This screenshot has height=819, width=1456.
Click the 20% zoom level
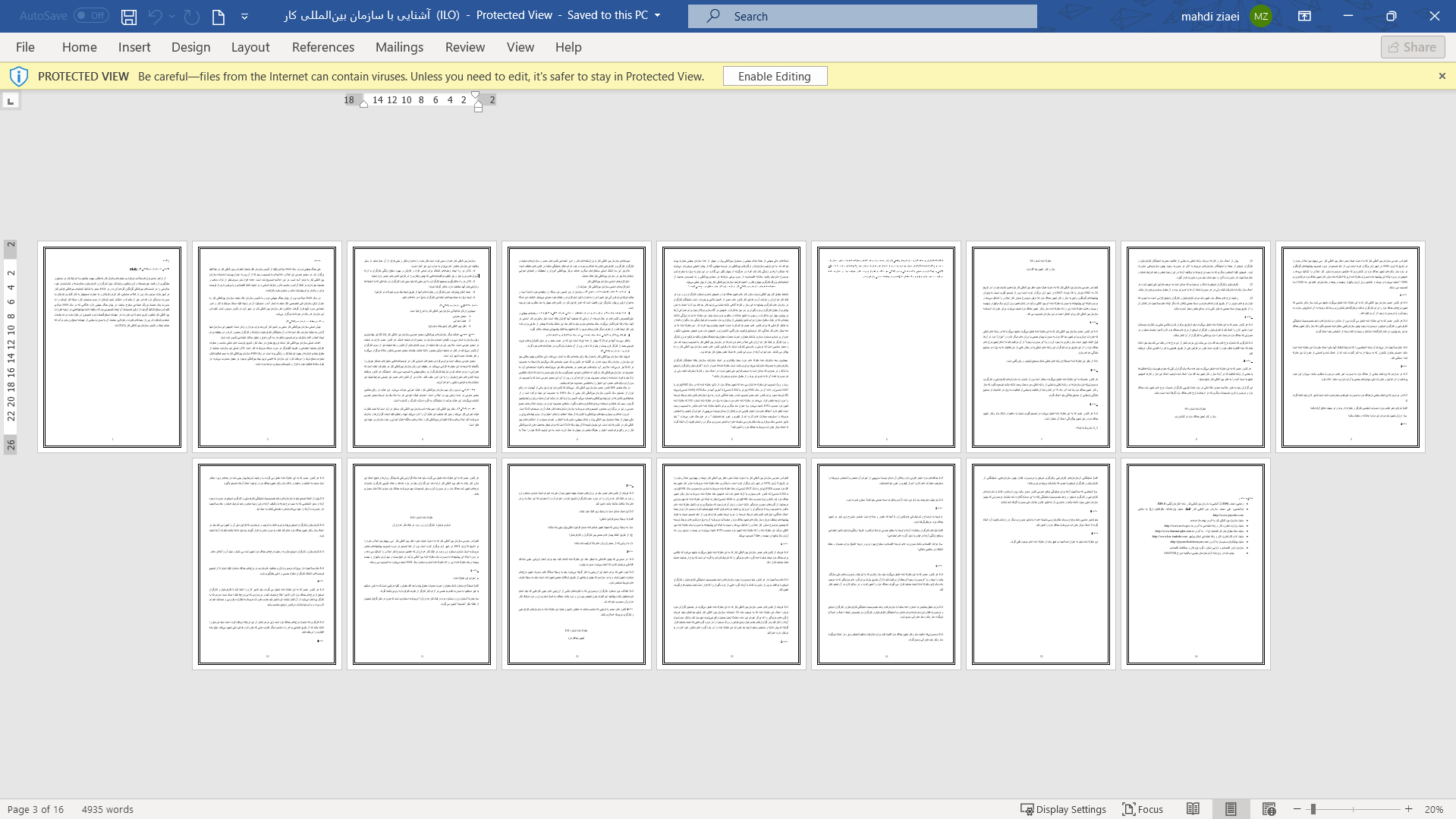coord(1433,809)
